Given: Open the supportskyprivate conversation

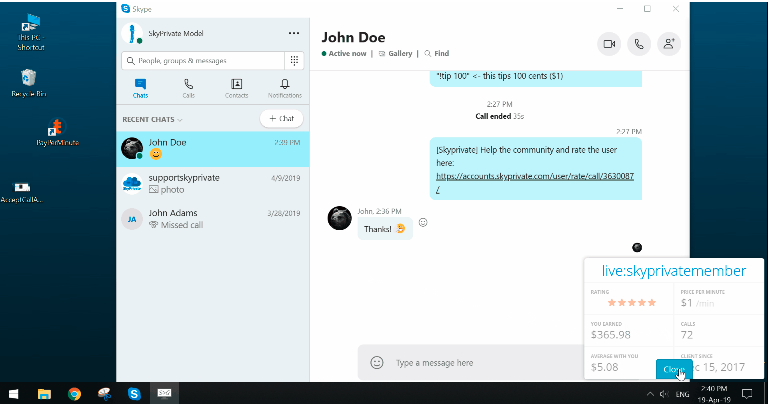Looking at the screenshot, I should click(x=213, y=184).
